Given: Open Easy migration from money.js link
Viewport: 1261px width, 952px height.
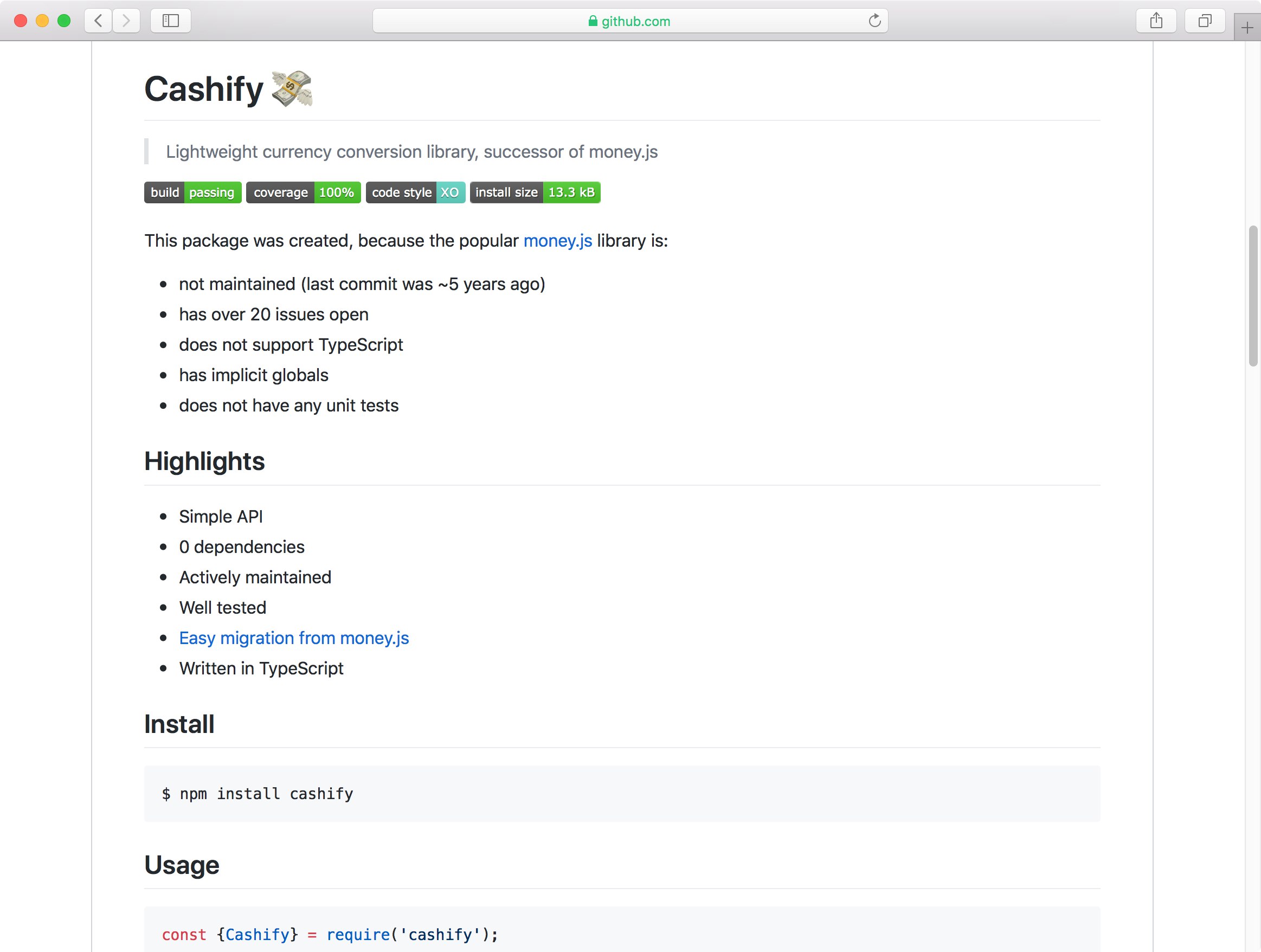Looking at the screenshot, I should click(294, 638).
